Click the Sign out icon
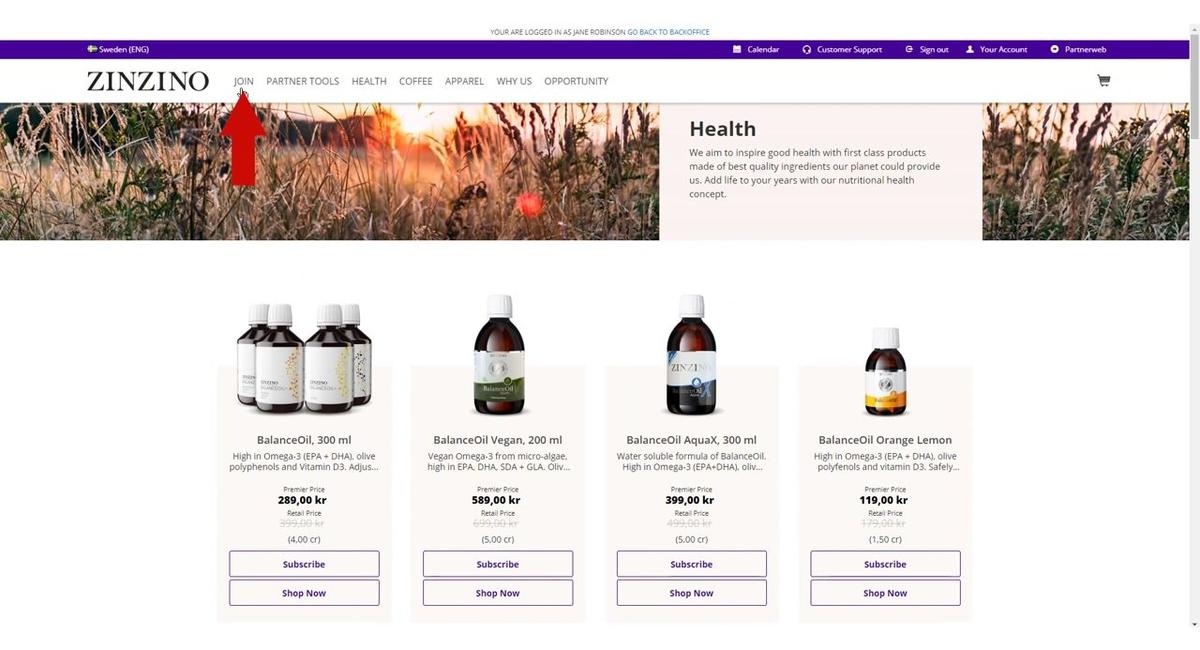Viewport: 1200px width, 650px height. [909, 49]
